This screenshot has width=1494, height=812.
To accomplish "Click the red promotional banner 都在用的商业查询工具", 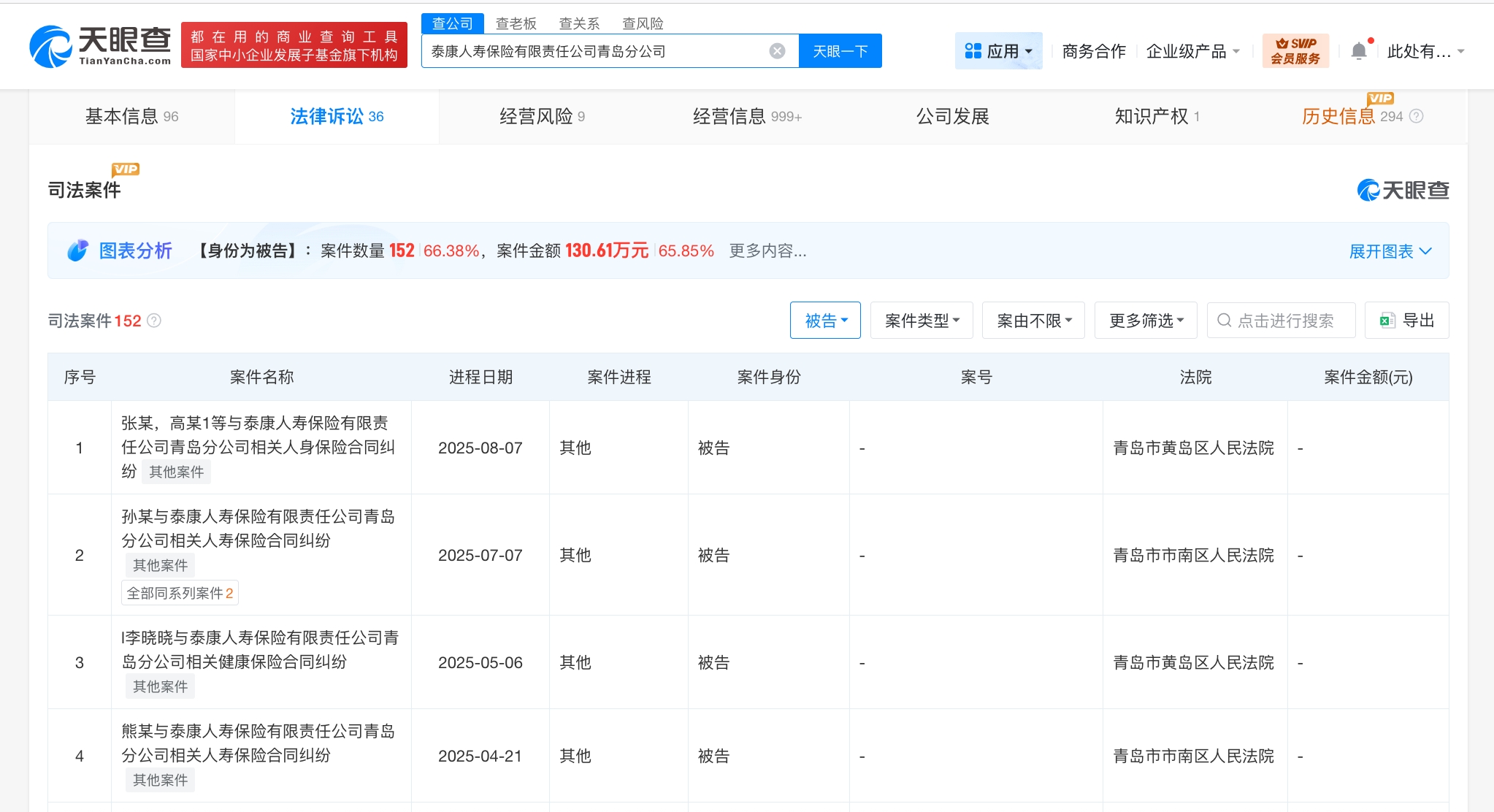I will [294, 45].
